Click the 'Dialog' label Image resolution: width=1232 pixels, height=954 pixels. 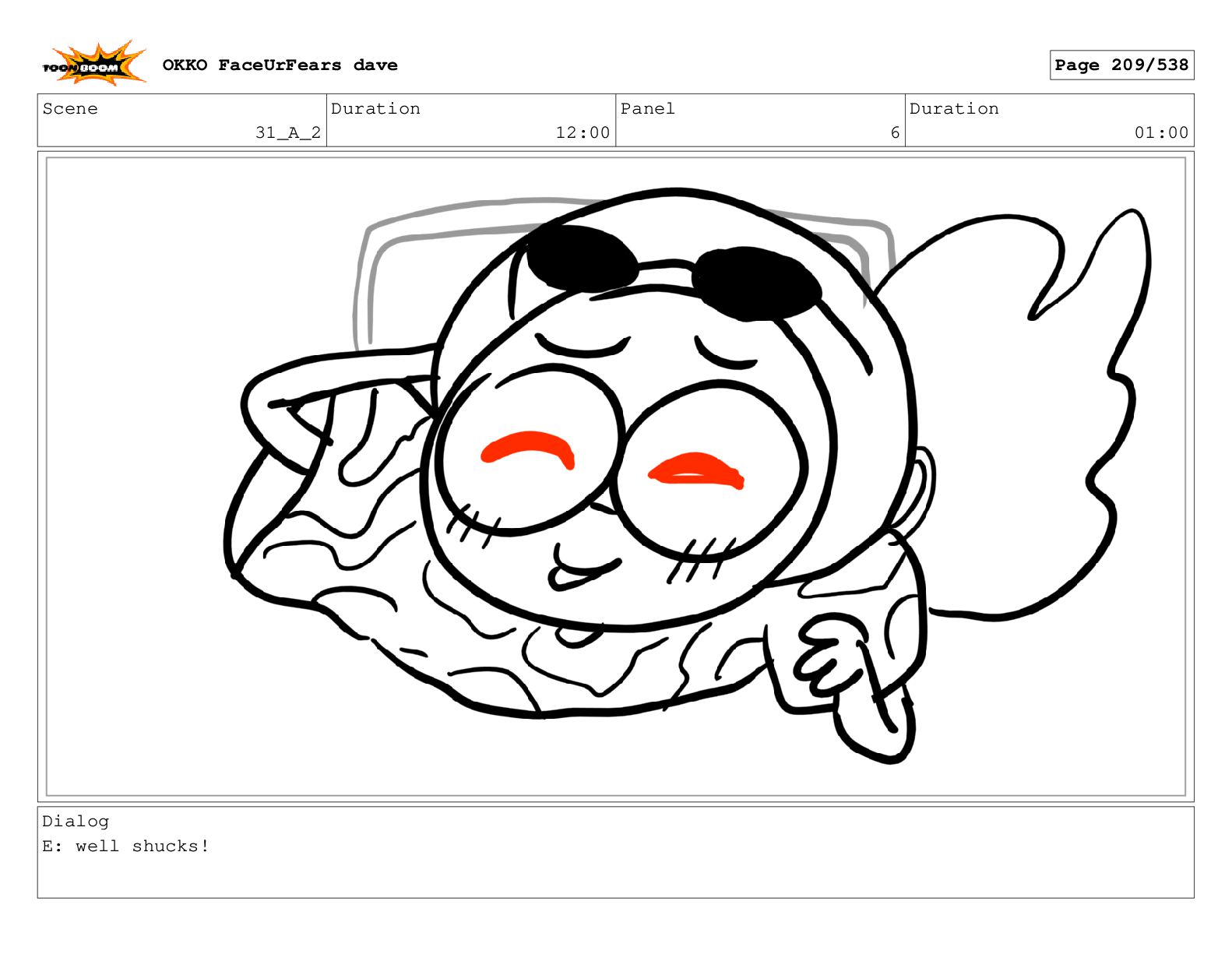[x=76, y=822]
